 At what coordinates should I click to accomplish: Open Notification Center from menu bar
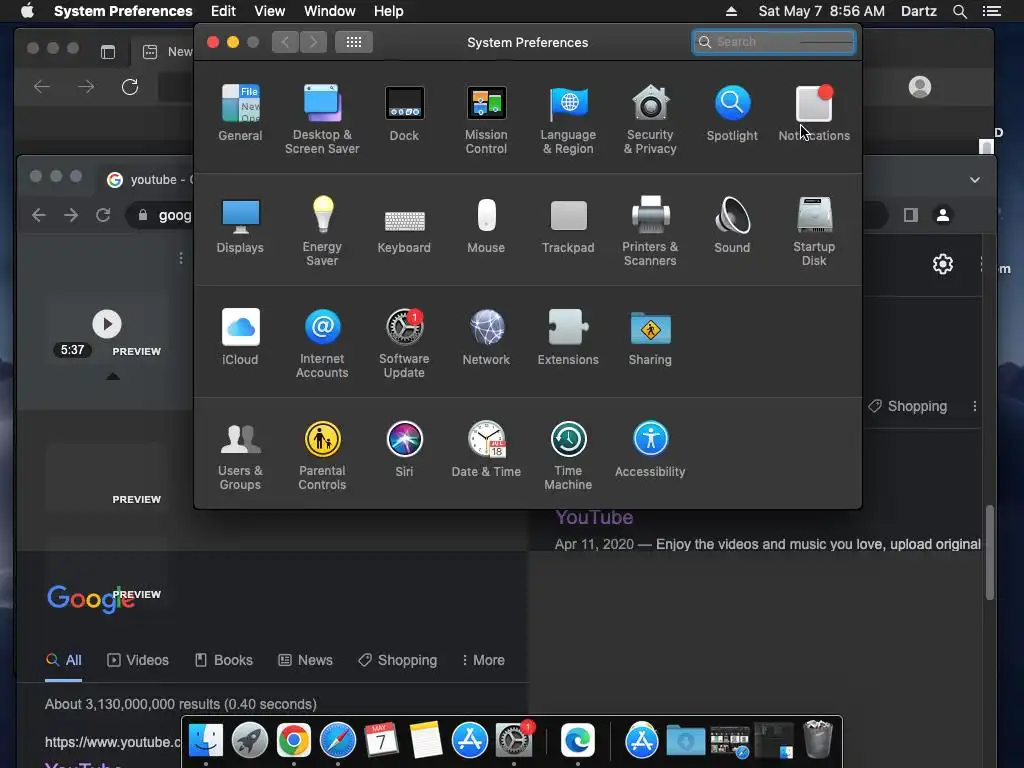pyautogui.click(x=991, y=11)
